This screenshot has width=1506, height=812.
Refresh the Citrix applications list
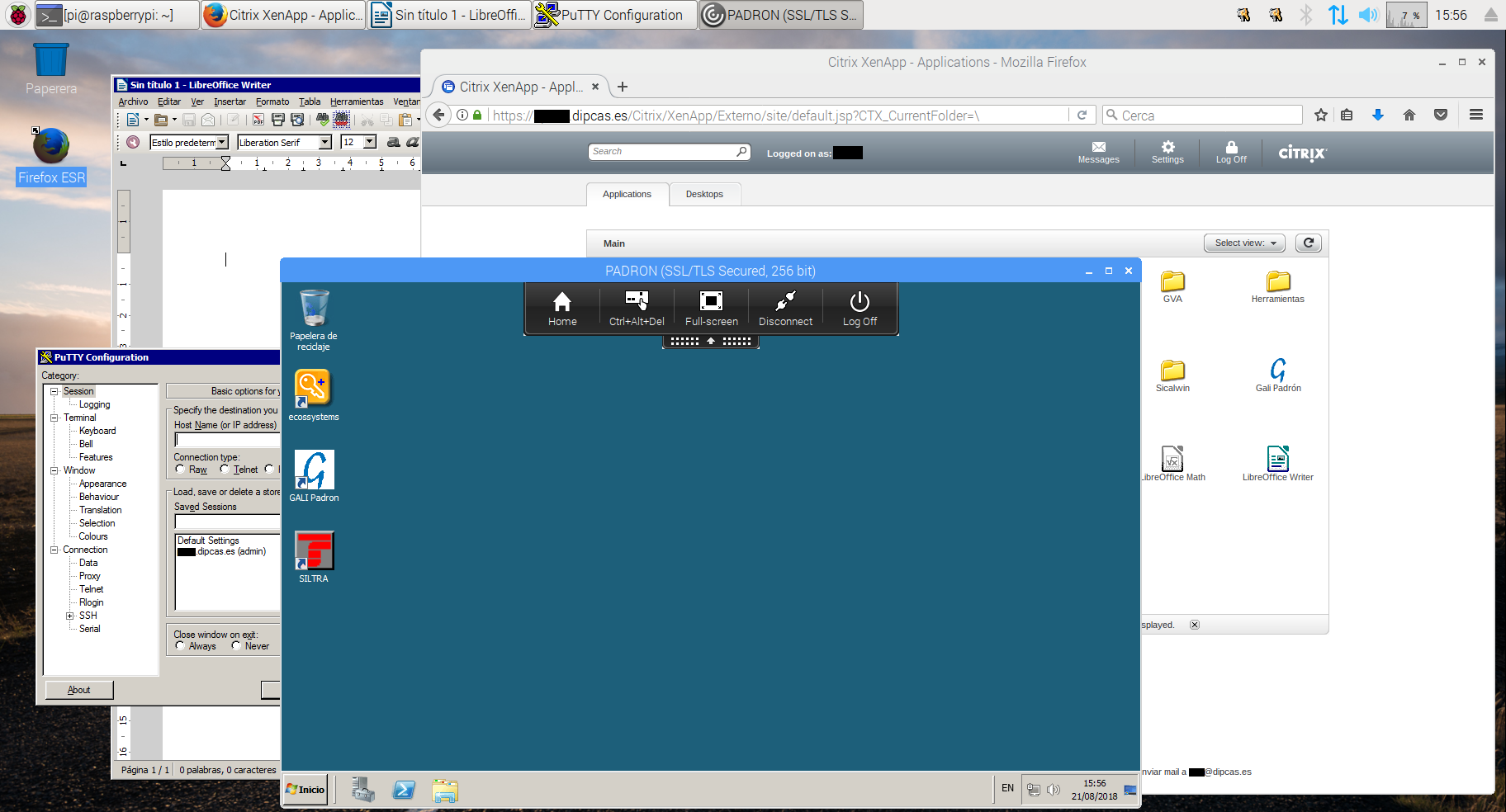click(x=1309, y=243)
